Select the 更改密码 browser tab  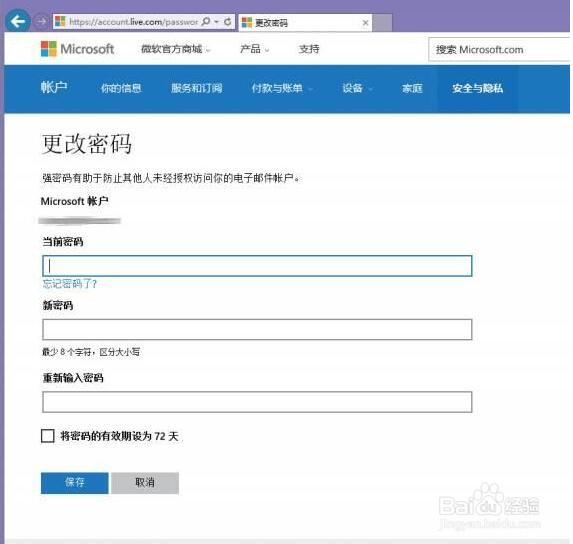(305, 23)
